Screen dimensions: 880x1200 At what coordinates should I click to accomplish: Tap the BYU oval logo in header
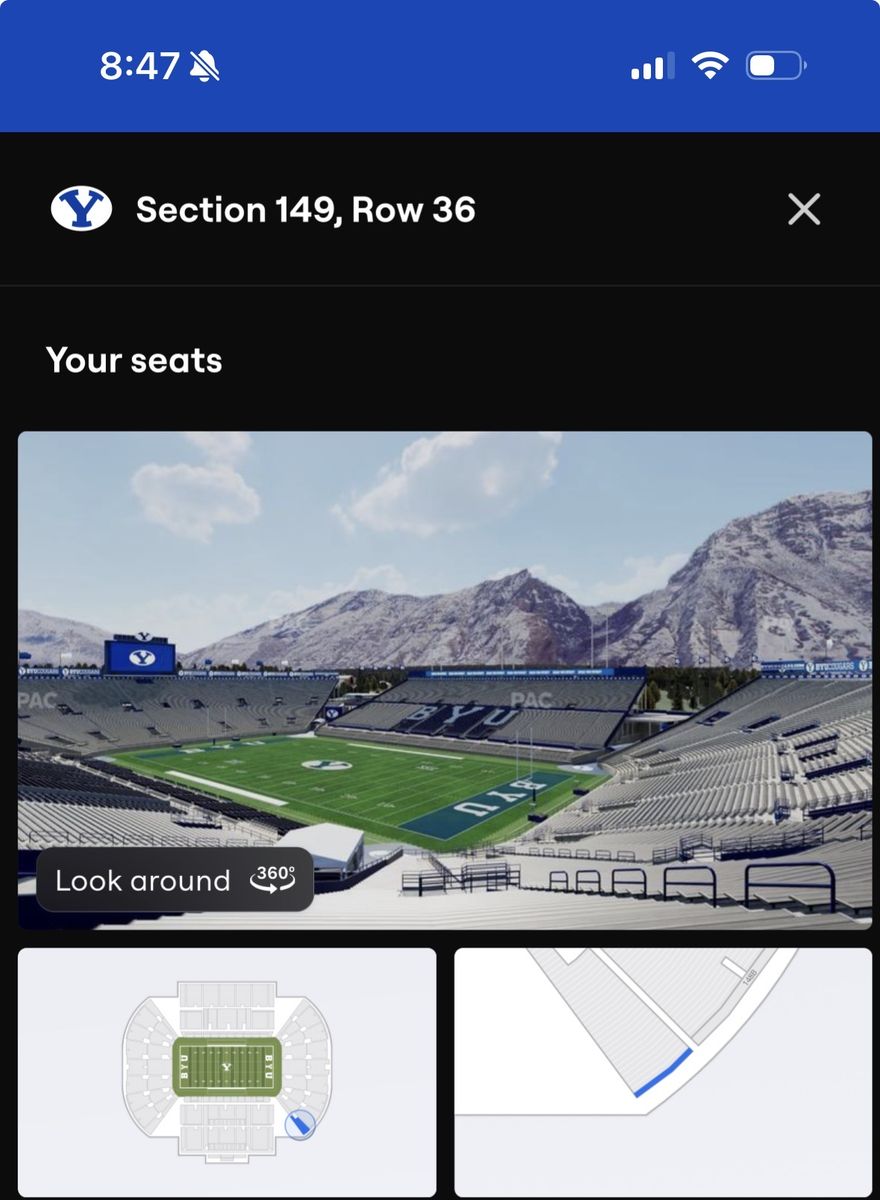coord(81,209)
